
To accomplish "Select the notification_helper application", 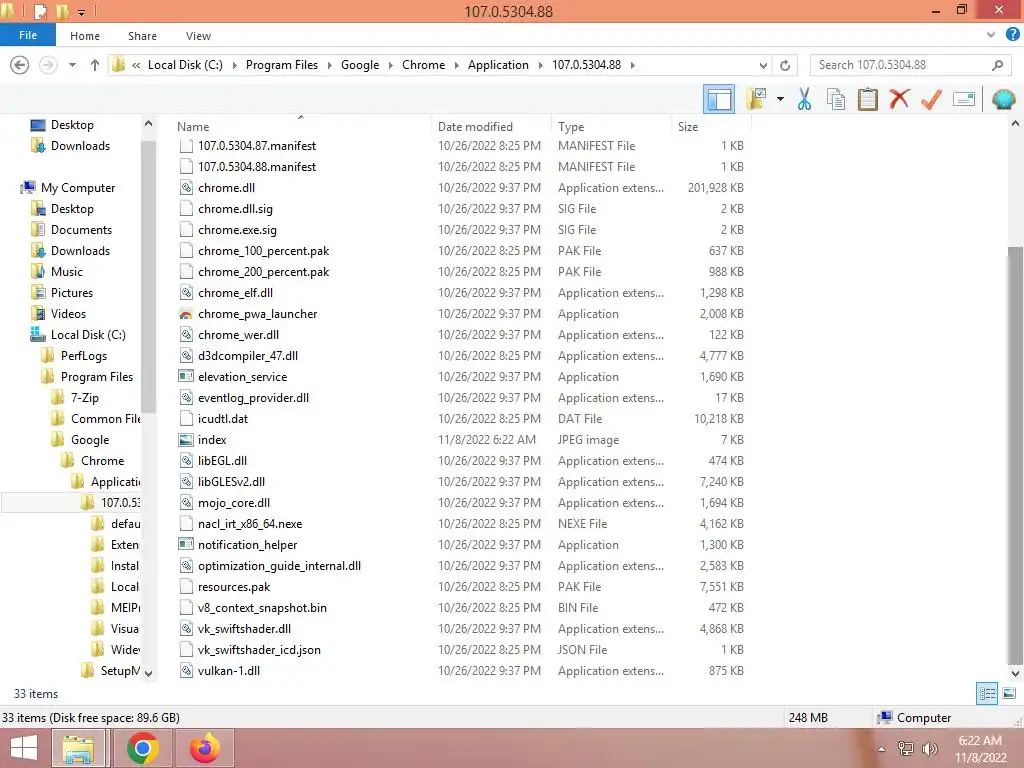I will (x=247, y=545).
